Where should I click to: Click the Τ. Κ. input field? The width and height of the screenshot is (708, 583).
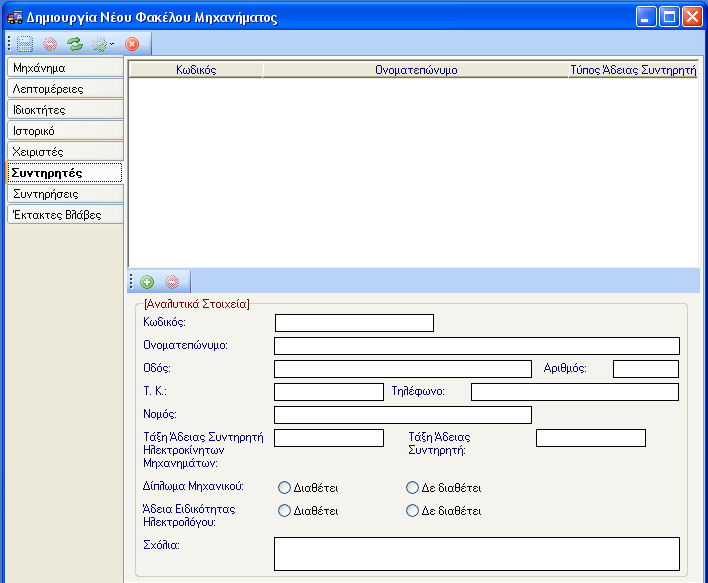[329, 392]
